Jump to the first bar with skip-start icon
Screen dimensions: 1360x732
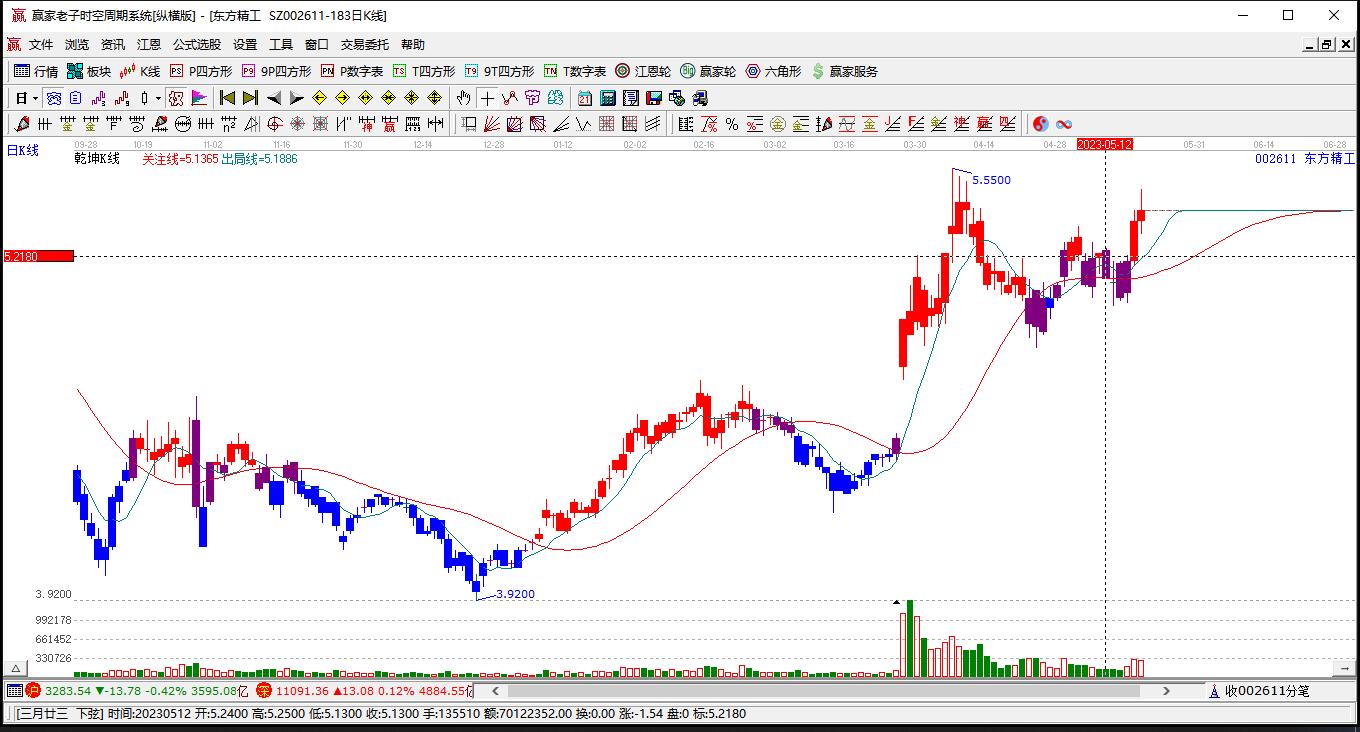tap(227, 98)
